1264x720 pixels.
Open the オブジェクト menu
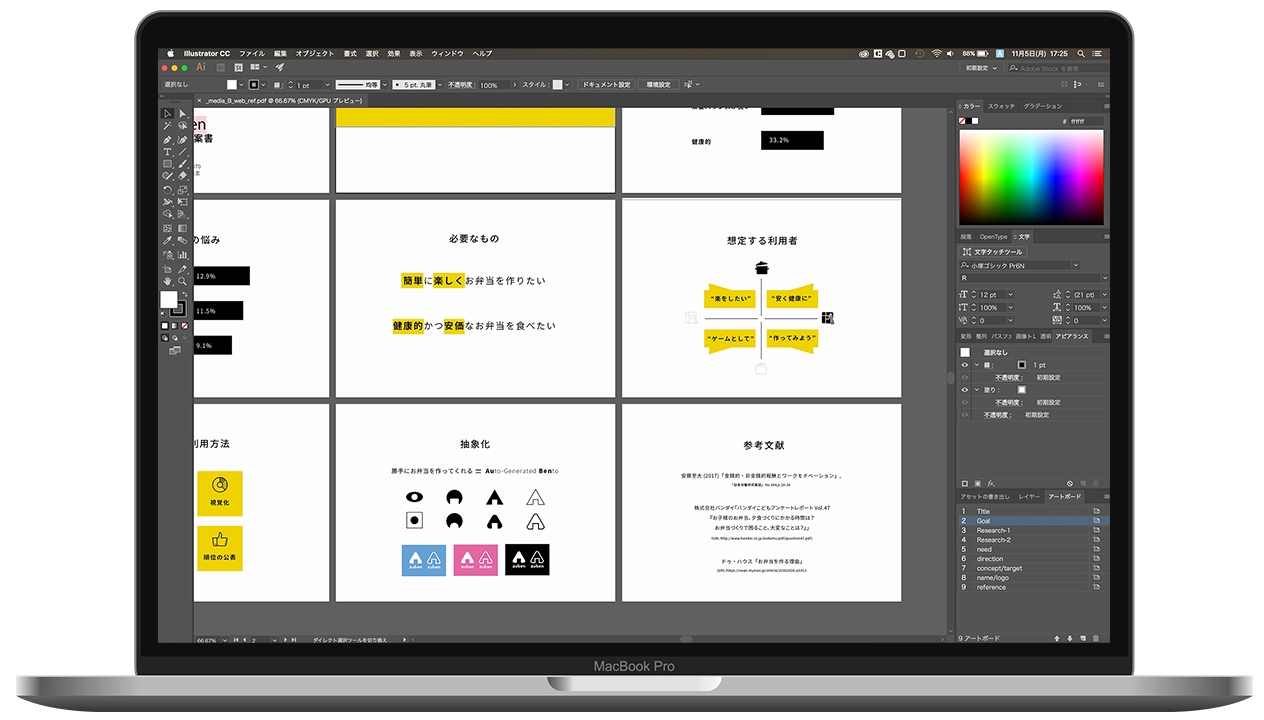click(x=315, y=53)
